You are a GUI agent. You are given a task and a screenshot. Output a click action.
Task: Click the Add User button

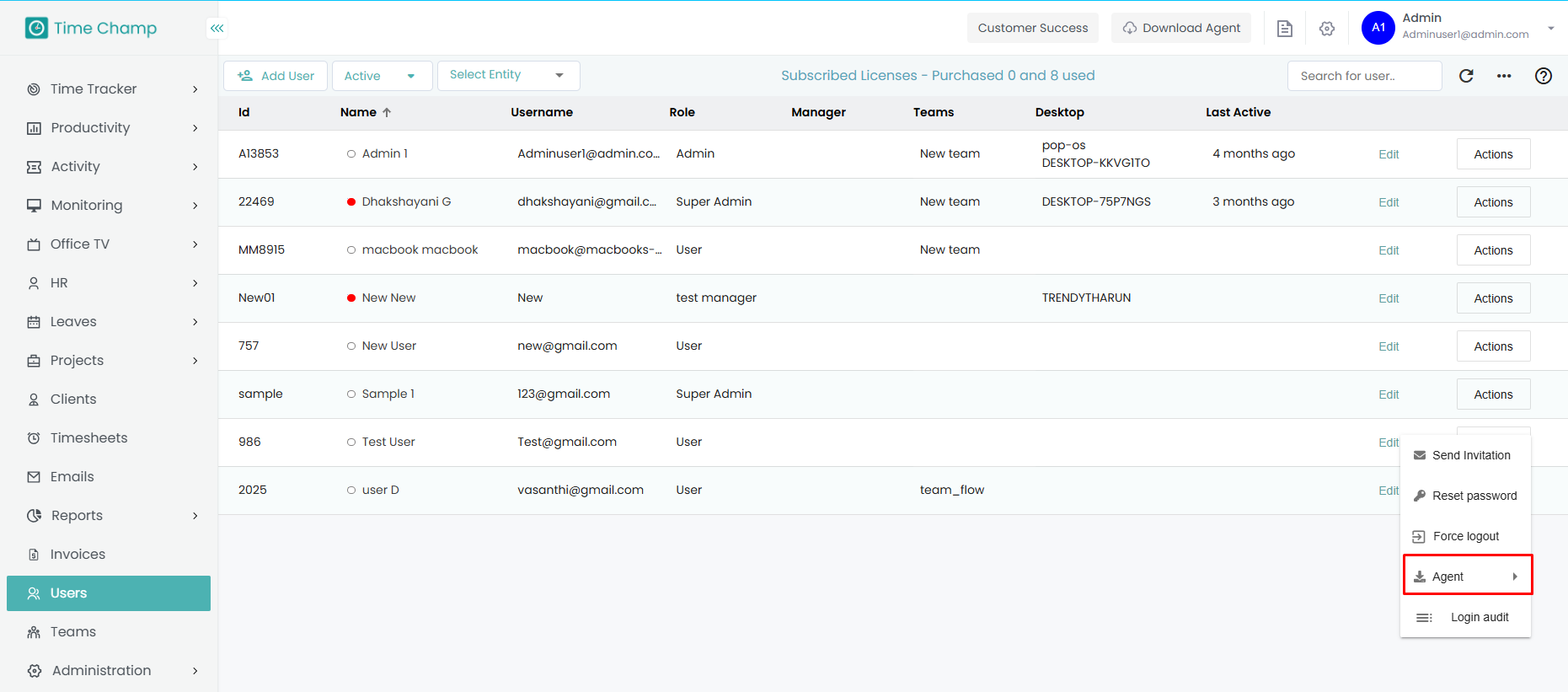point(276,76)
